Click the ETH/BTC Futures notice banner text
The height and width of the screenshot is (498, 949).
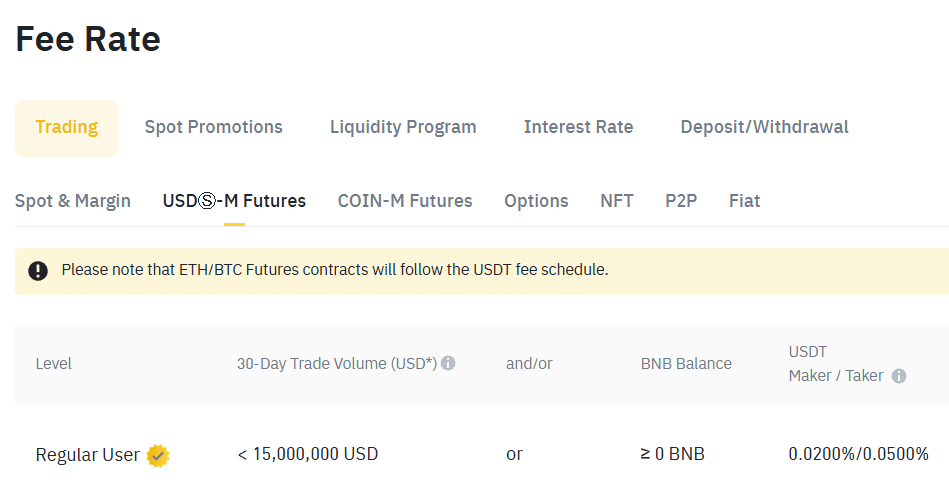click(x=335, y=270)
